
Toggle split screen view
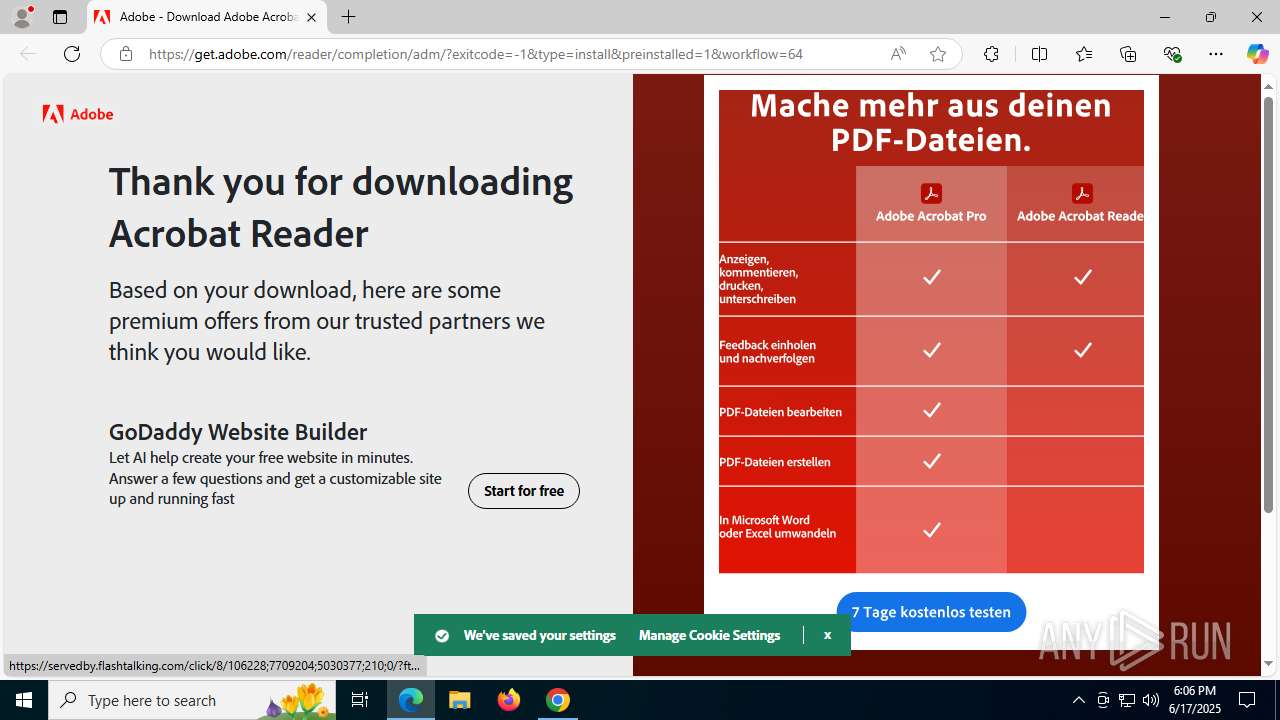1039,54
